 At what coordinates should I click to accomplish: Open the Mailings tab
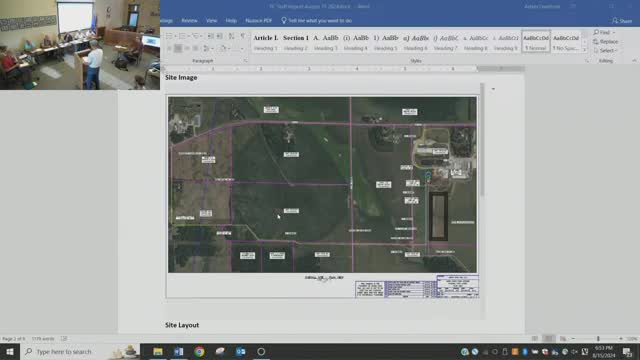pyautogui.click(x=167, y=20)
